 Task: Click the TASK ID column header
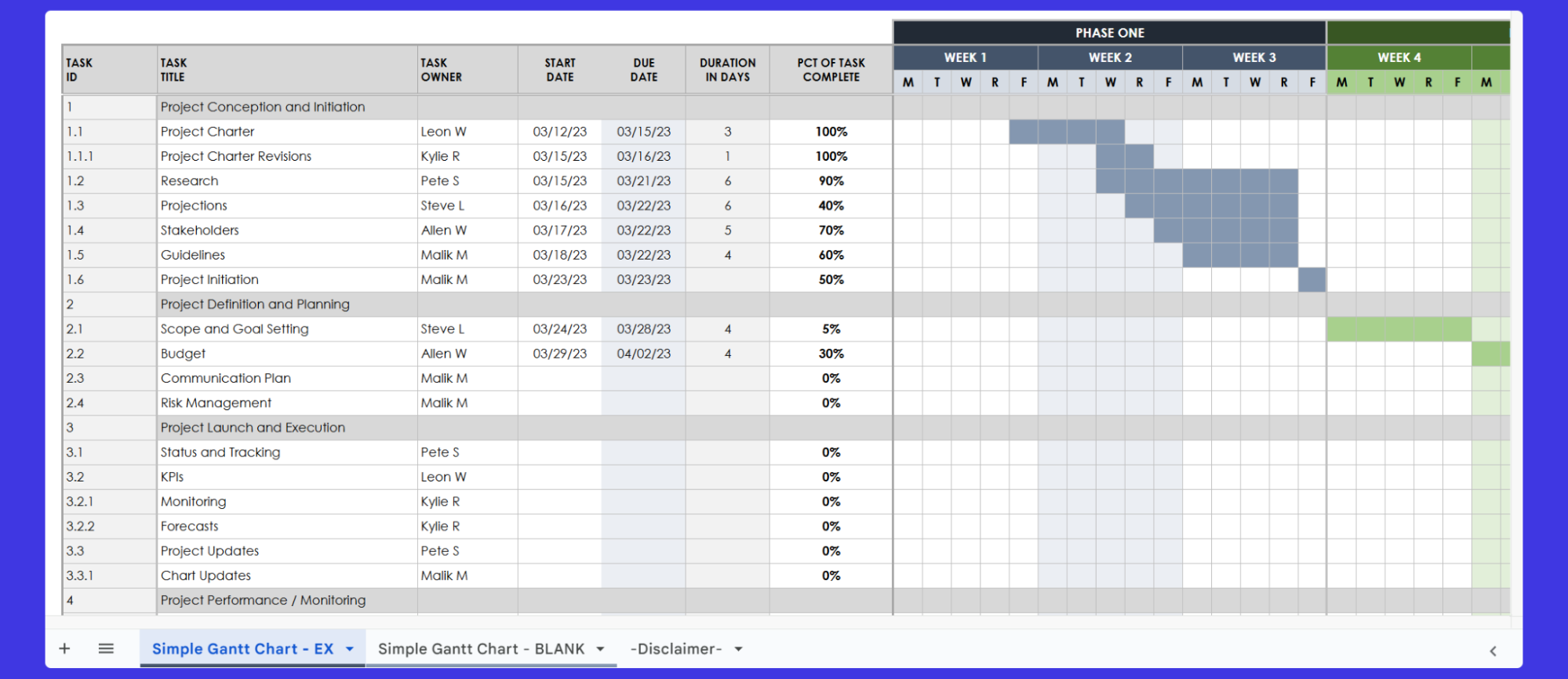[x=109, y=70]
